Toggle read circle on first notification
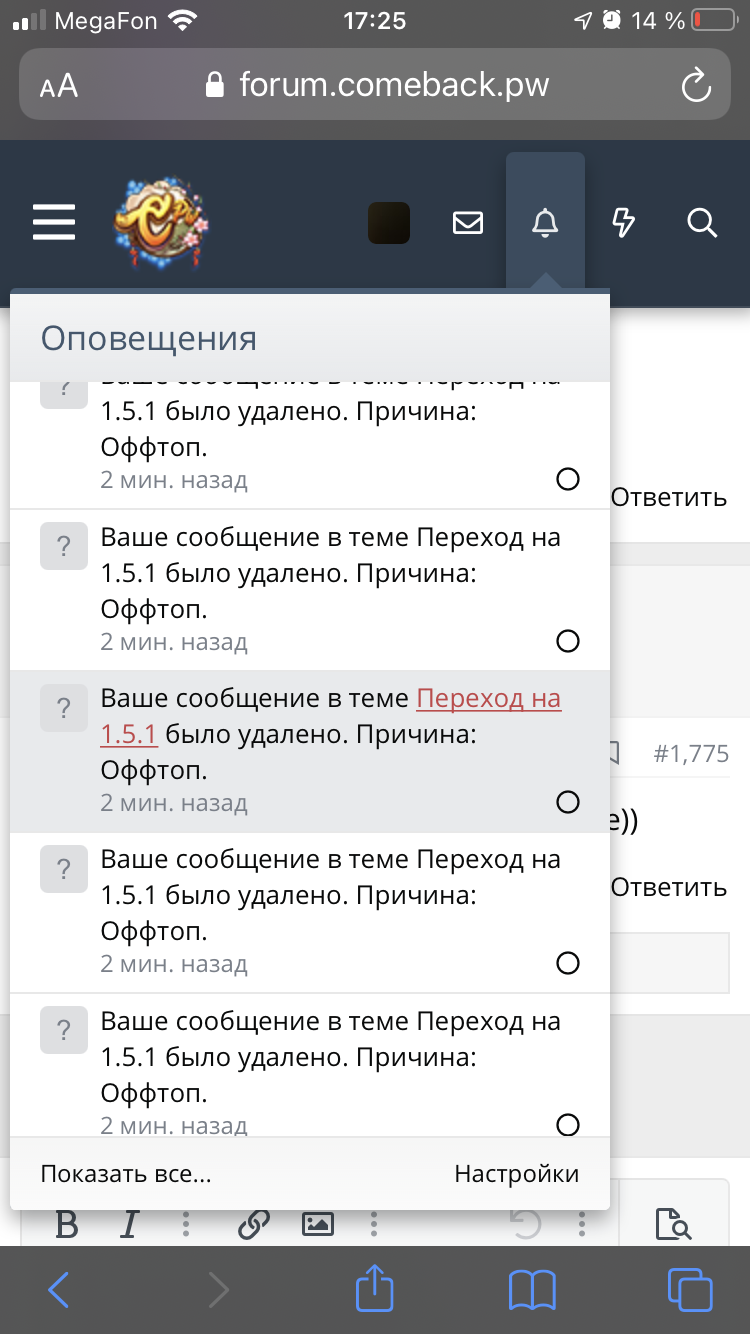Viewport: 750px width, 1334px height. click(567, 480)
